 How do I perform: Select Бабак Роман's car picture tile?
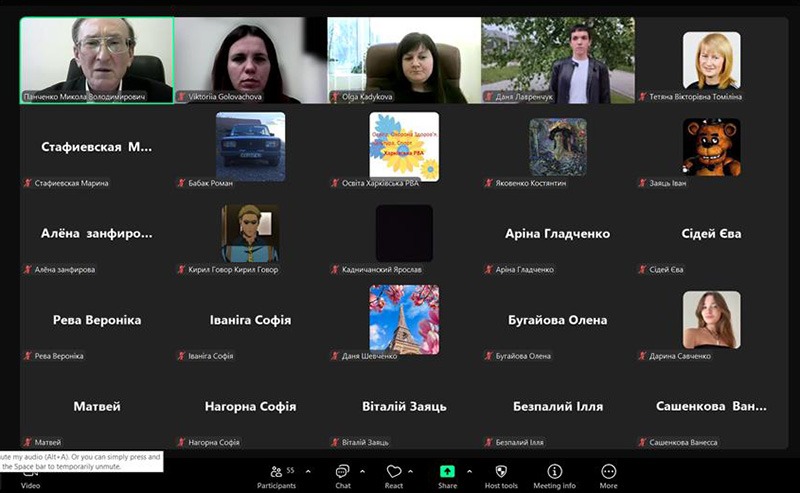(250, 146)
